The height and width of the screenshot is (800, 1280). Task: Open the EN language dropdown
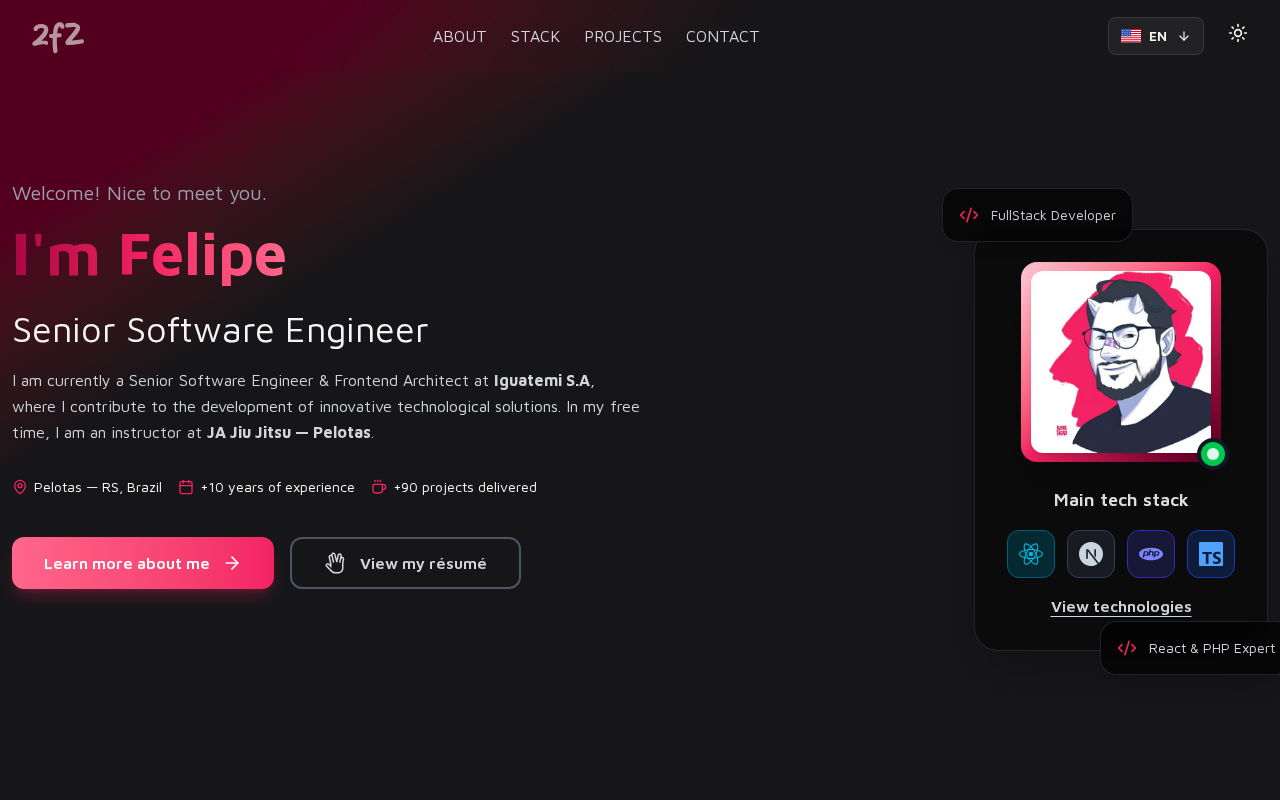[x=1155, y=36]
